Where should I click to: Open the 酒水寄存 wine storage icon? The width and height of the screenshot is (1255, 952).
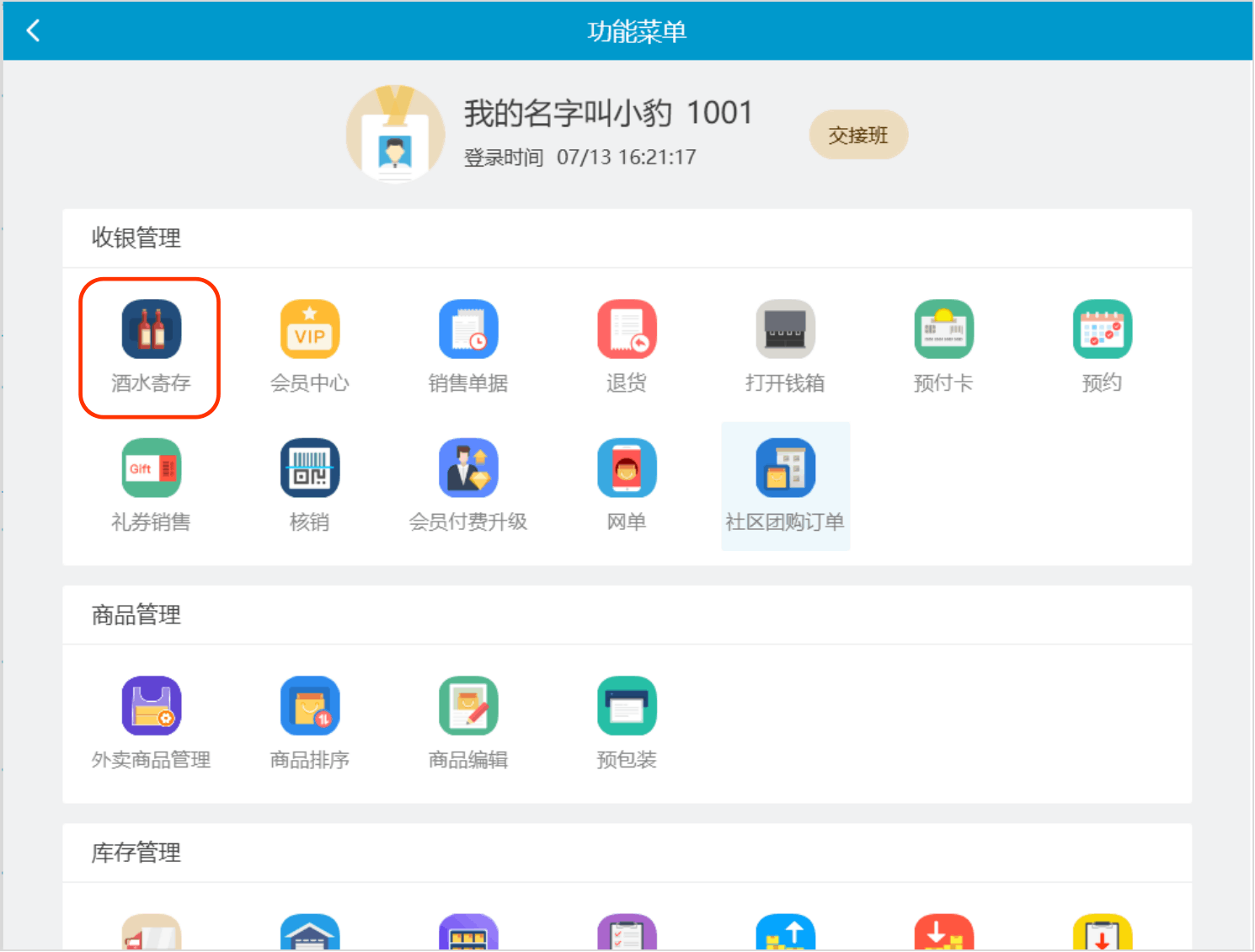[x=152, y=329]
